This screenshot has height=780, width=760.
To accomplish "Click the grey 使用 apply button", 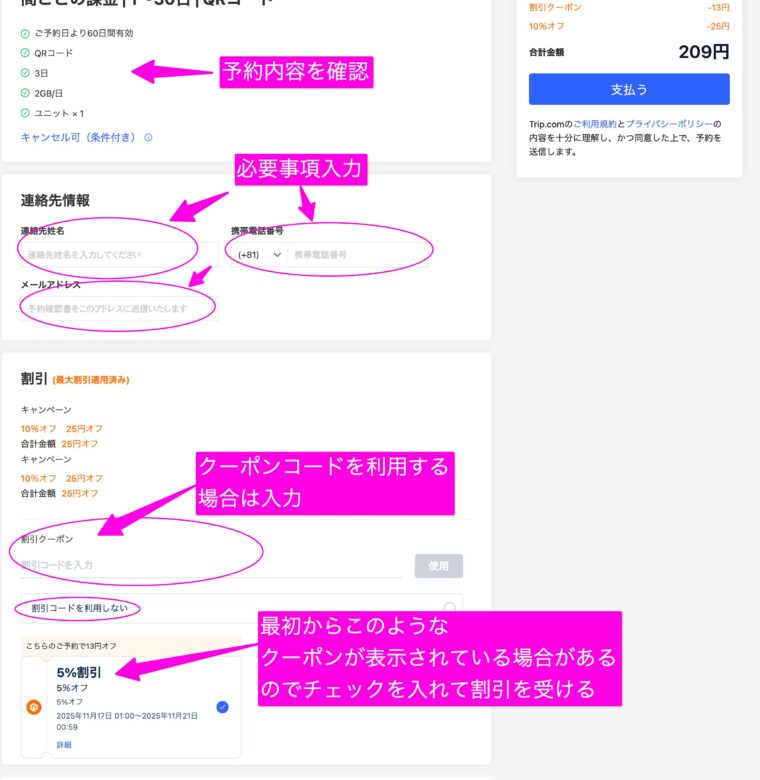I will pyautogui.click(x=439, y=566).
